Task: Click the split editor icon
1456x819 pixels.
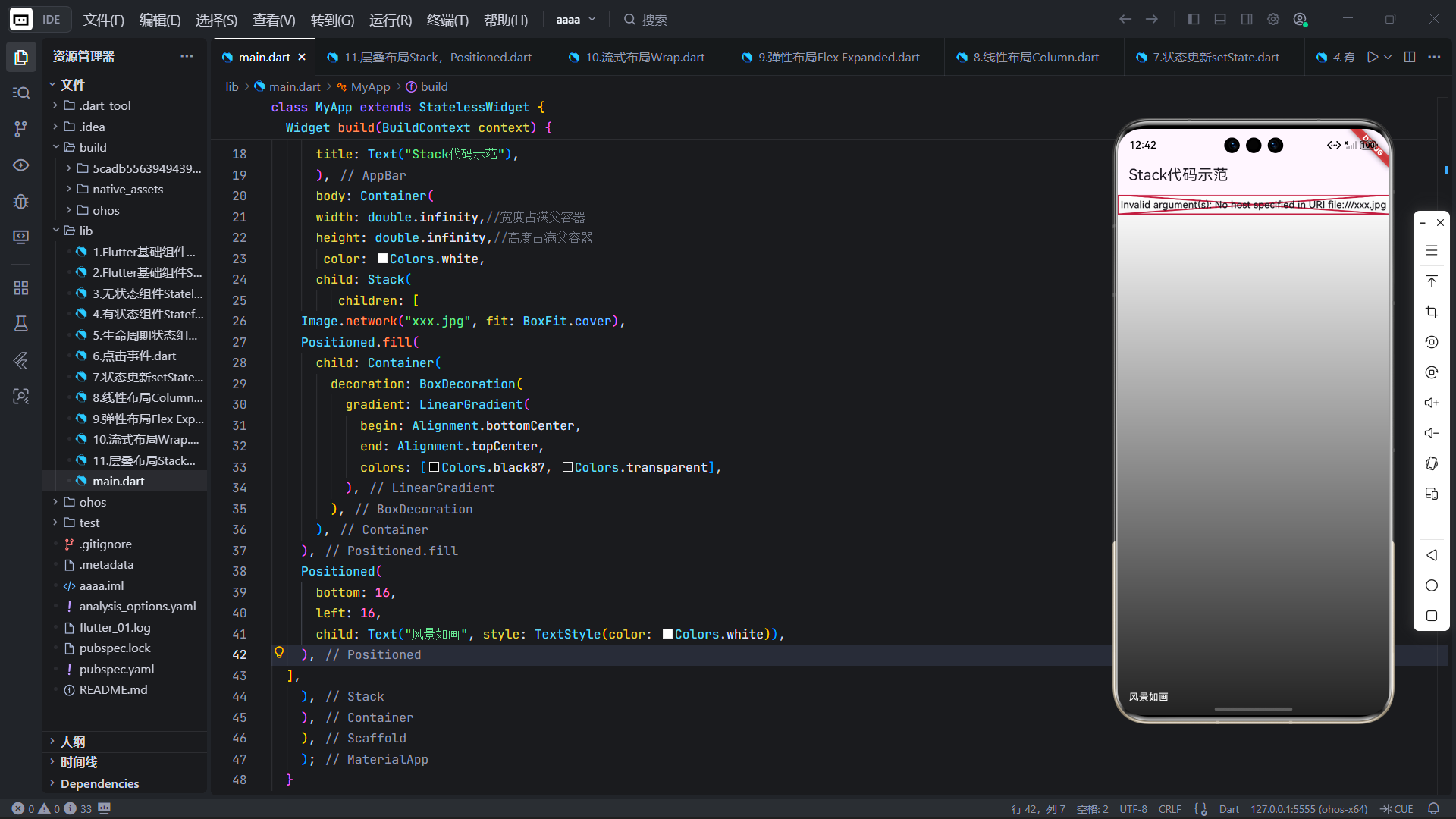Action: point(1410,57)
